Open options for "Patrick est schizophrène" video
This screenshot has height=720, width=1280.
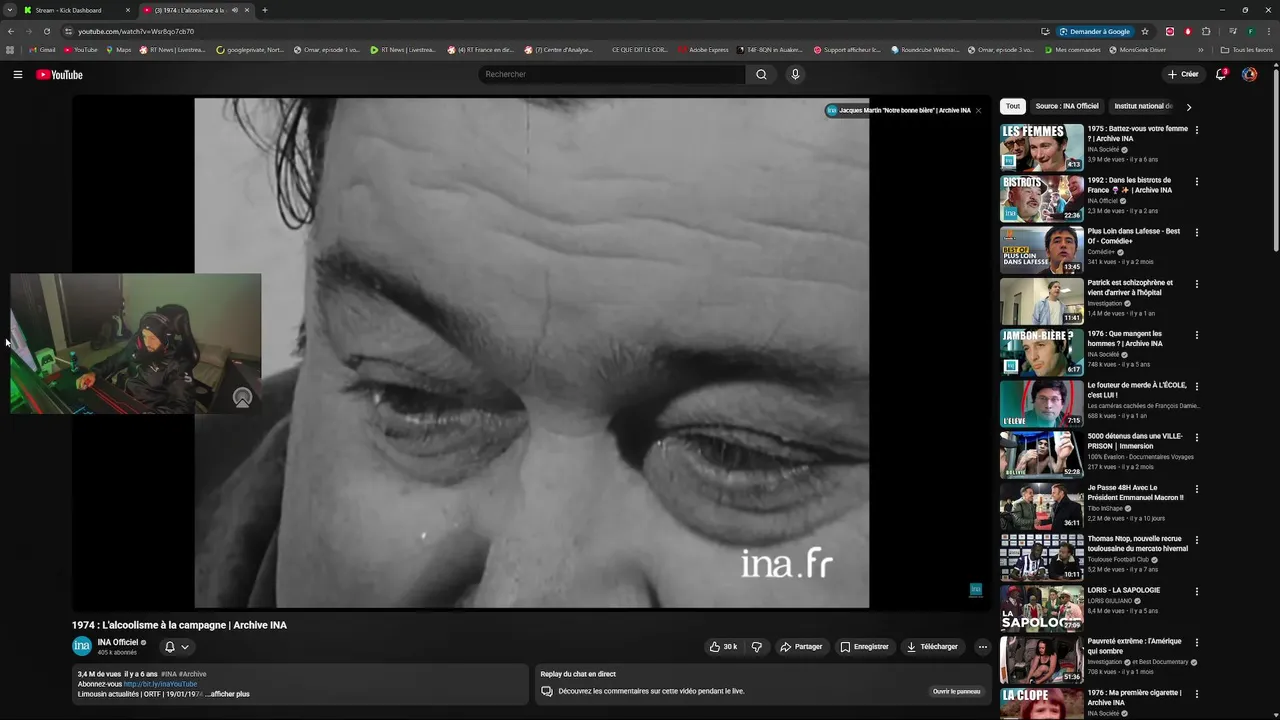click(x=1196, y=284)
